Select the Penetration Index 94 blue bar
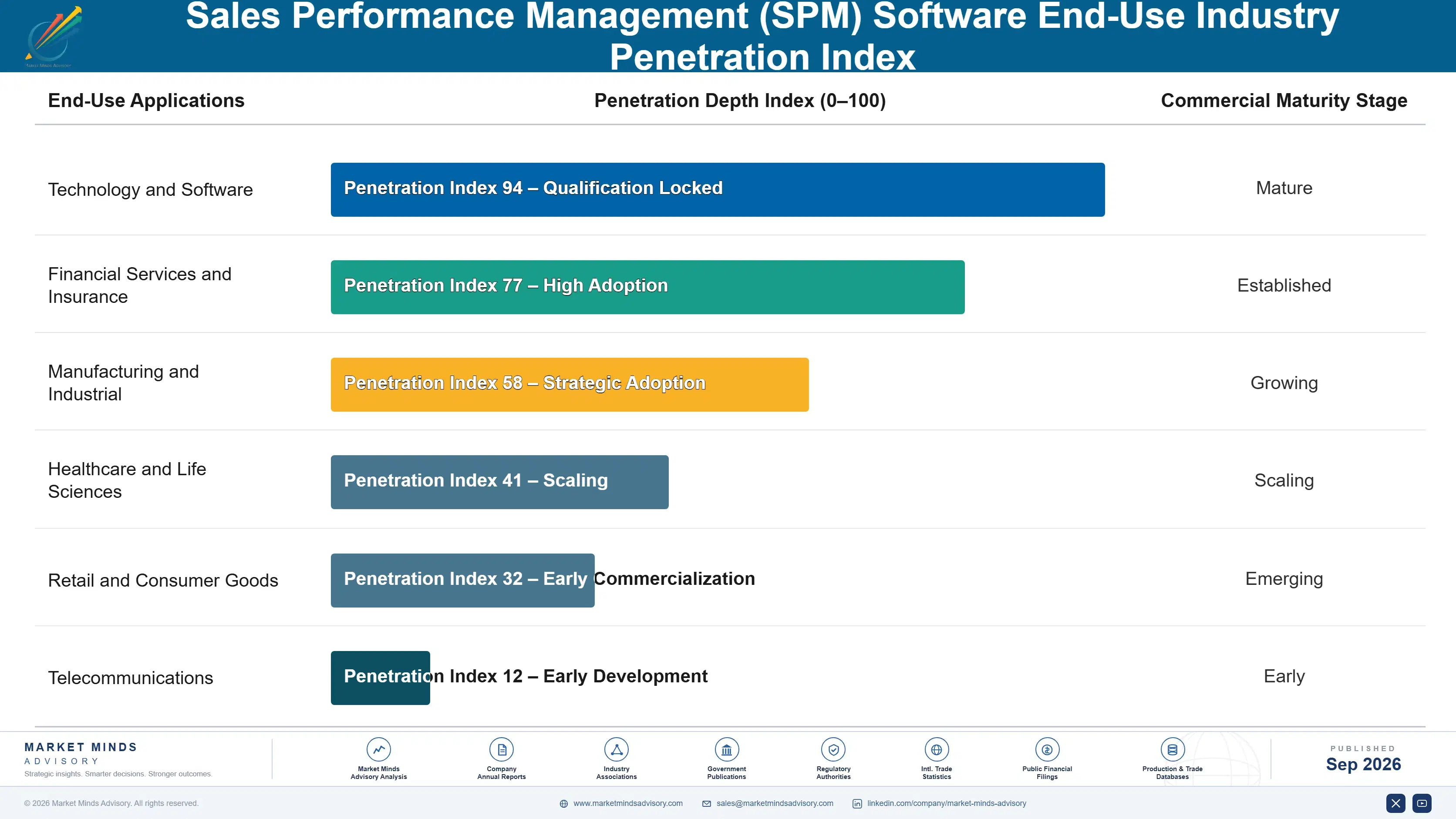1456x819 pixels. click(x=718, y=190)
